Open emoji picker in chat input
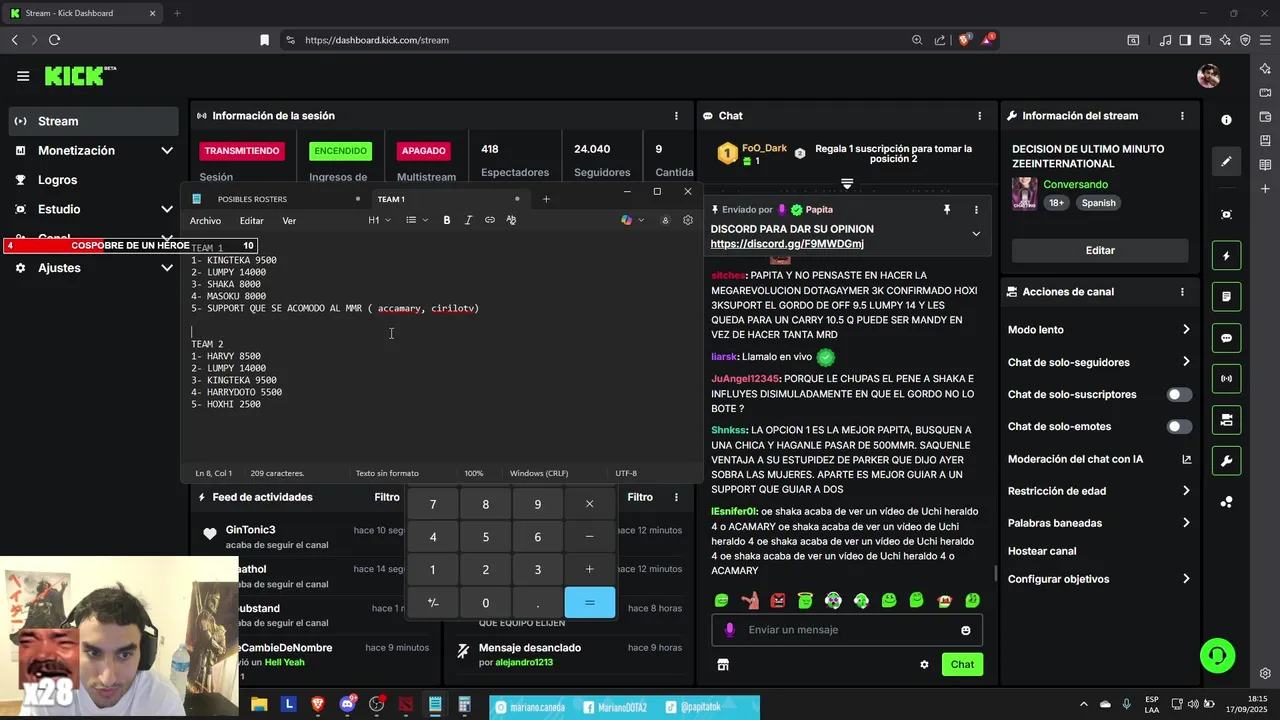This screenshot has width=1280, height=720. (966, 630)
